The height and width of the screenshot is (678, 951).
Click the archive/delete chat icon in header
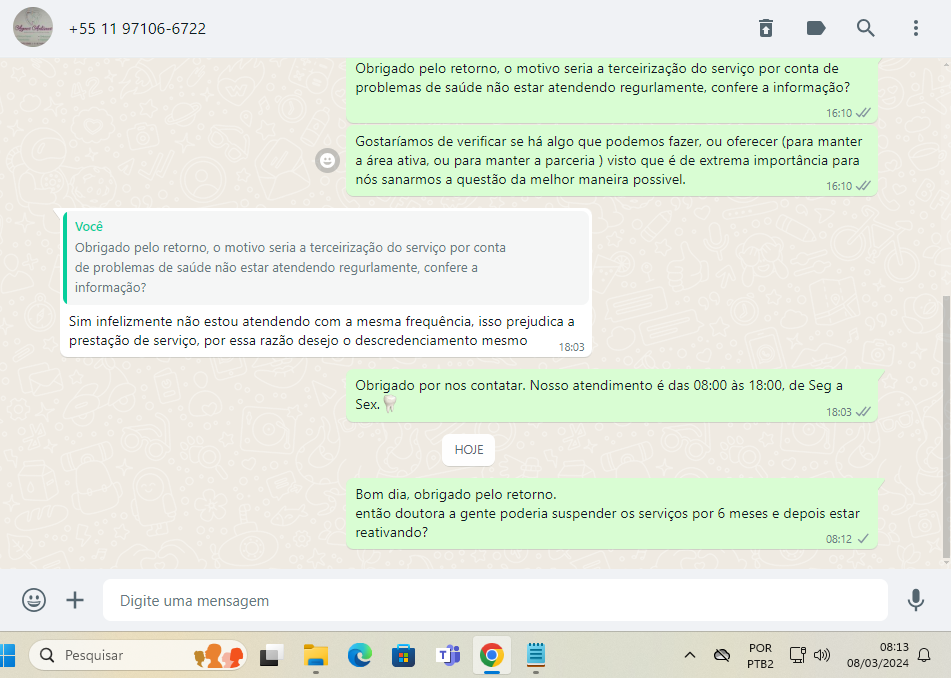point(765,28)
